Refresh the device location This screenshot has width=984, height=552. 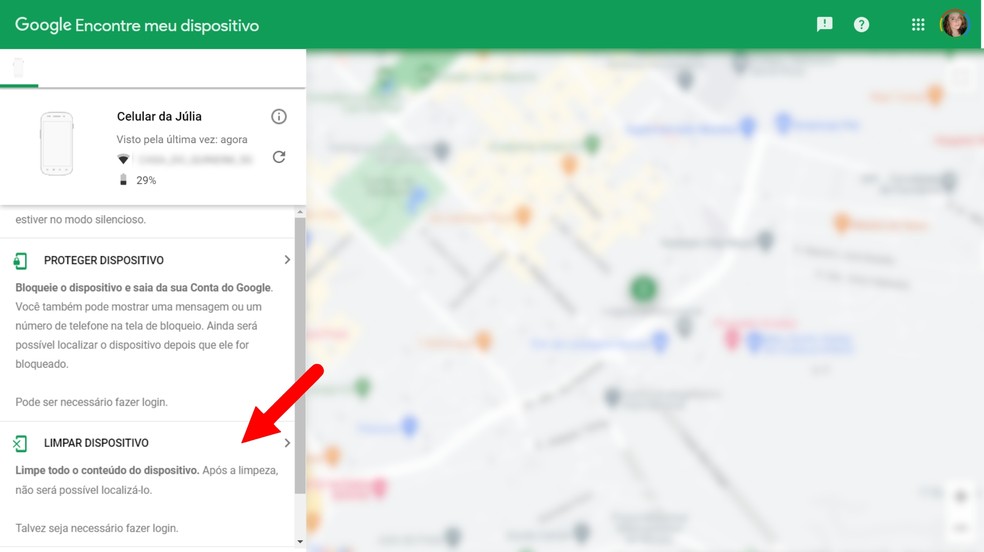coord(279,157)
